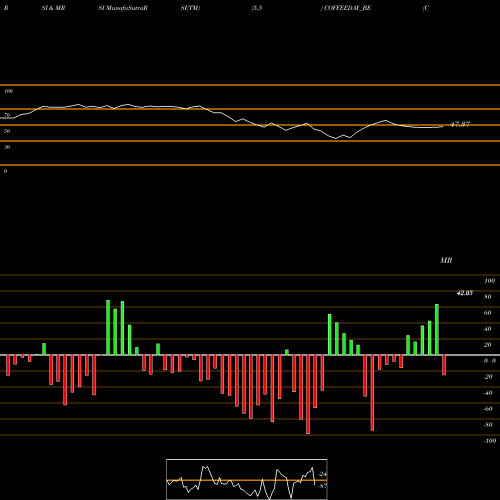Click the last red bar in MR histogram
The height and width of the screenshot is (500, 500).
[444, 365]
